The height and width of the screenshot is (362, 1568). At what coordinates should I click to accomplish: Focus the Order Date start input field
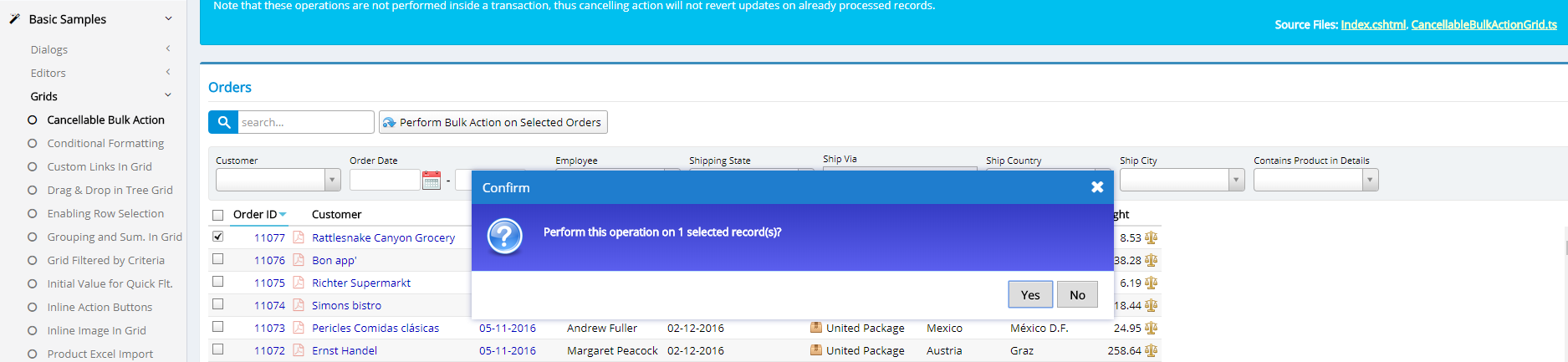[385, 180]
